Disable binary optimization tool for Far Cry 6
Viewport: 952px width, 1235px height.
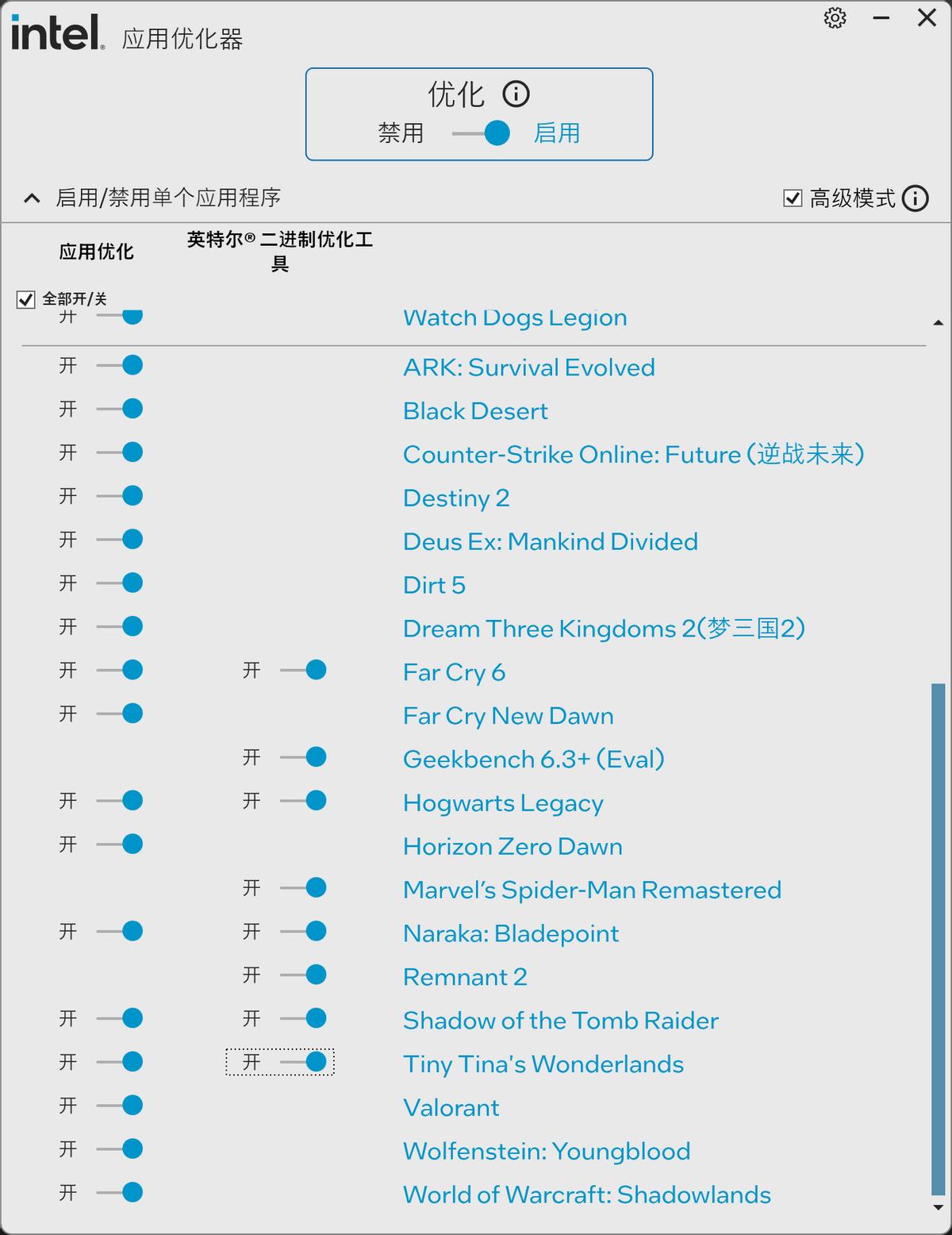tap(304, 671)
